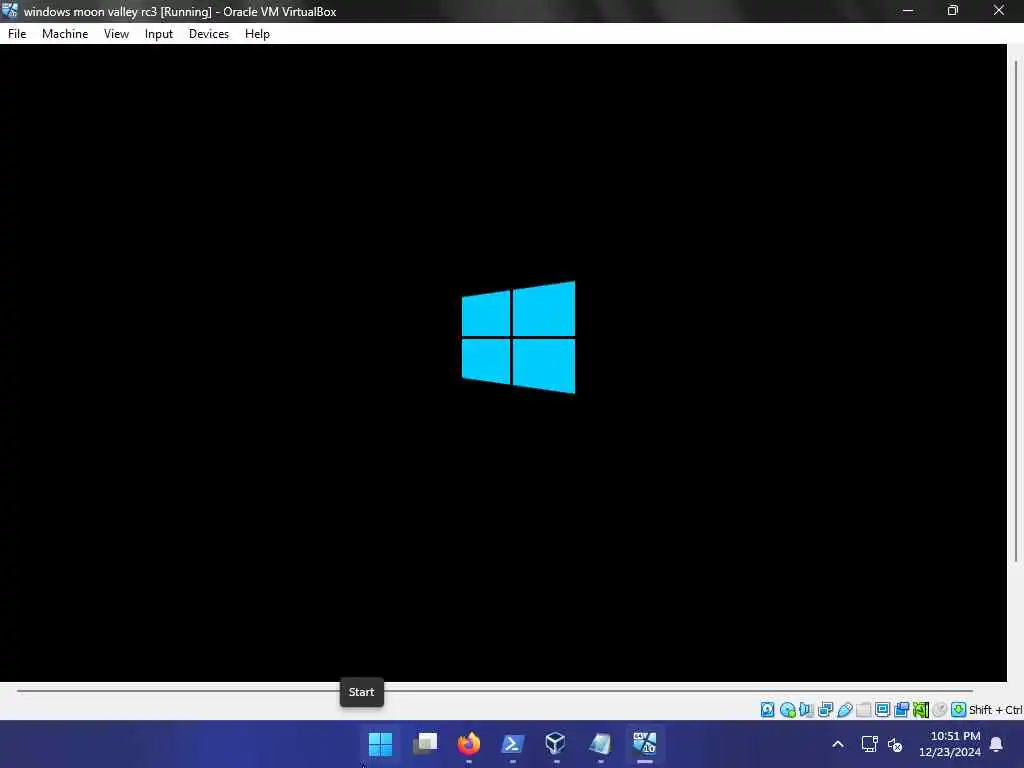Open the Help menu
1024x768 pixels.
pos(257,34)
